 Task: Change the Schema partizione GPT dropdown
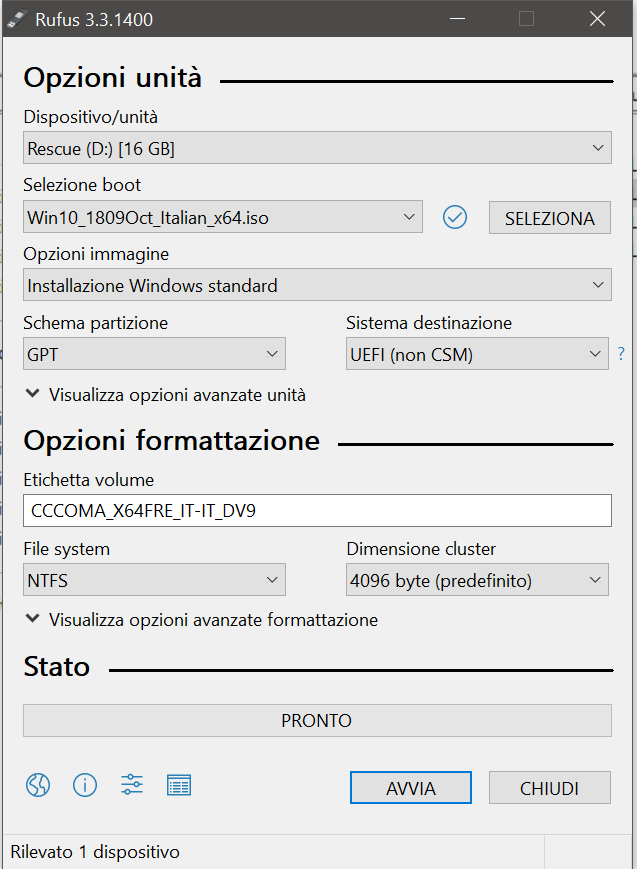click(x=154, y=354)
